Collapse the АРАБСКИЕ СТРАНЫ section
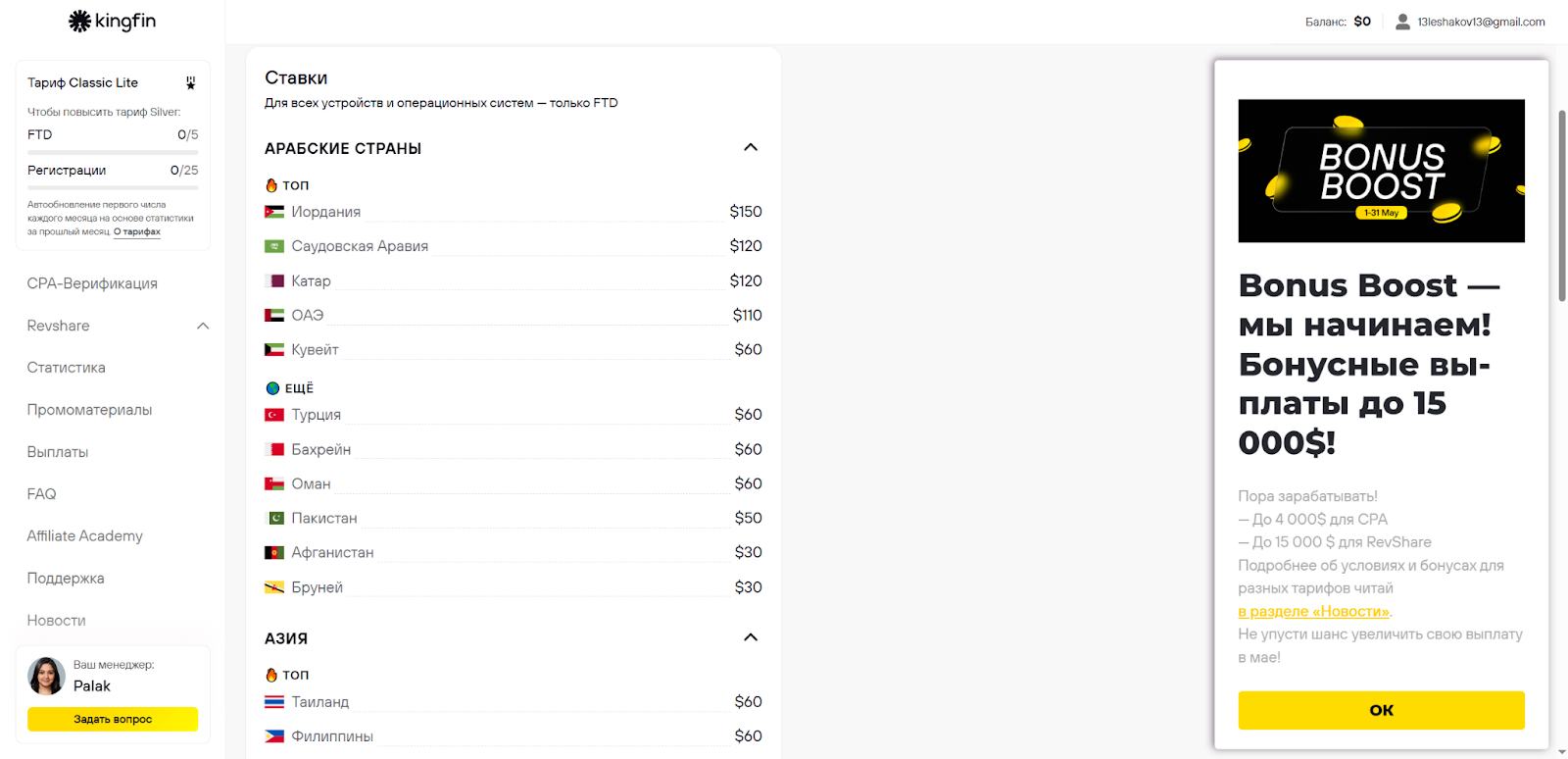This screenshot has height=759, width=1568. (x=751, y=147)
